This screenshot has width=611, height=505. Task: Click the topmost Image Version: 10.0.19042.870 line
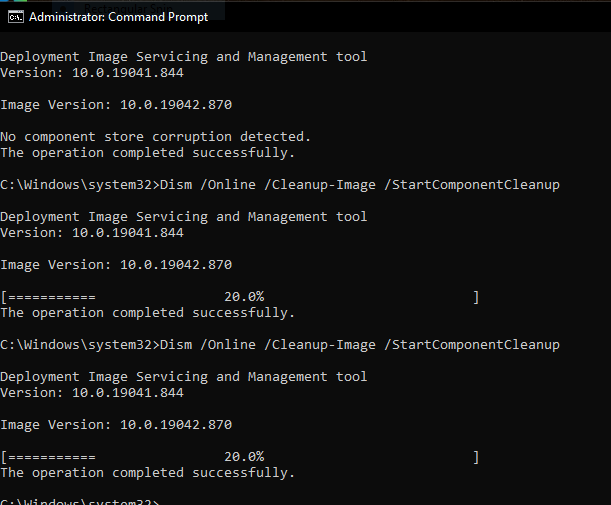pyautogui.click(x=116, y=105)
